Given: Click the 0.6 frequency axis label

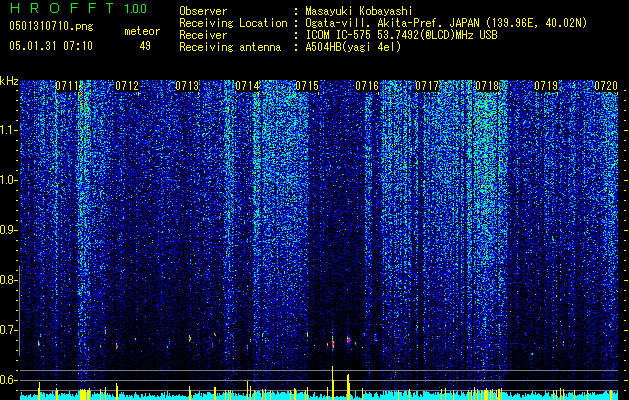Looking at the screenshot, I should coord(6,380).
